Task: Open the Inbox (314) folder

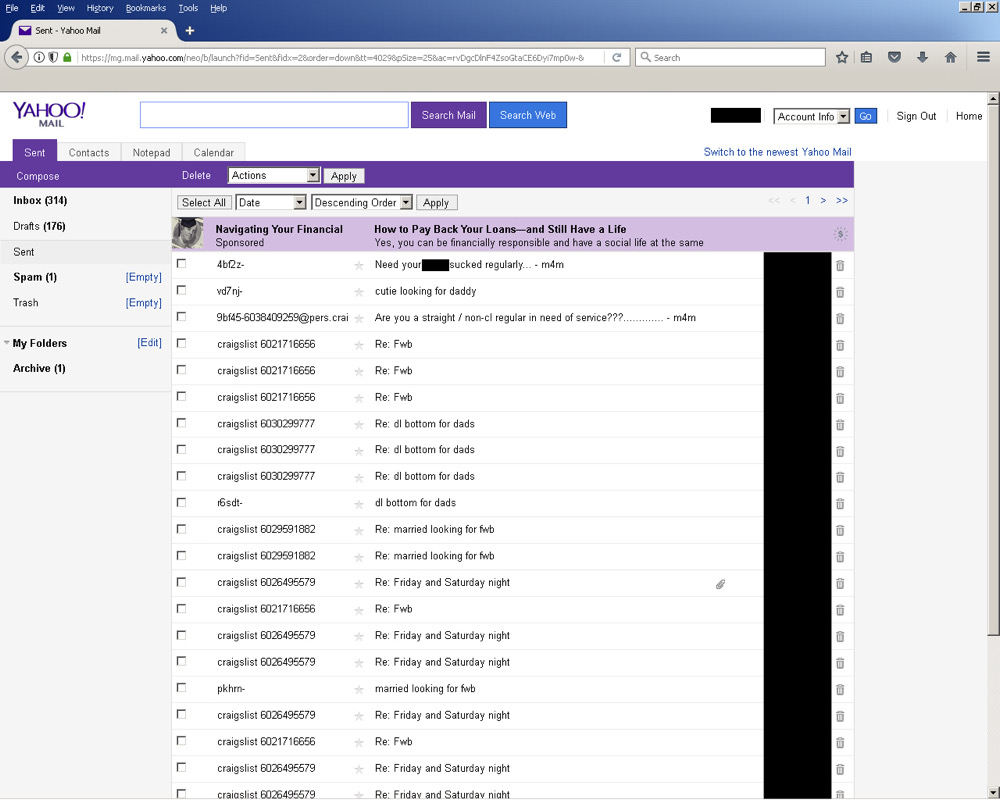Action: tap(40, 200)
